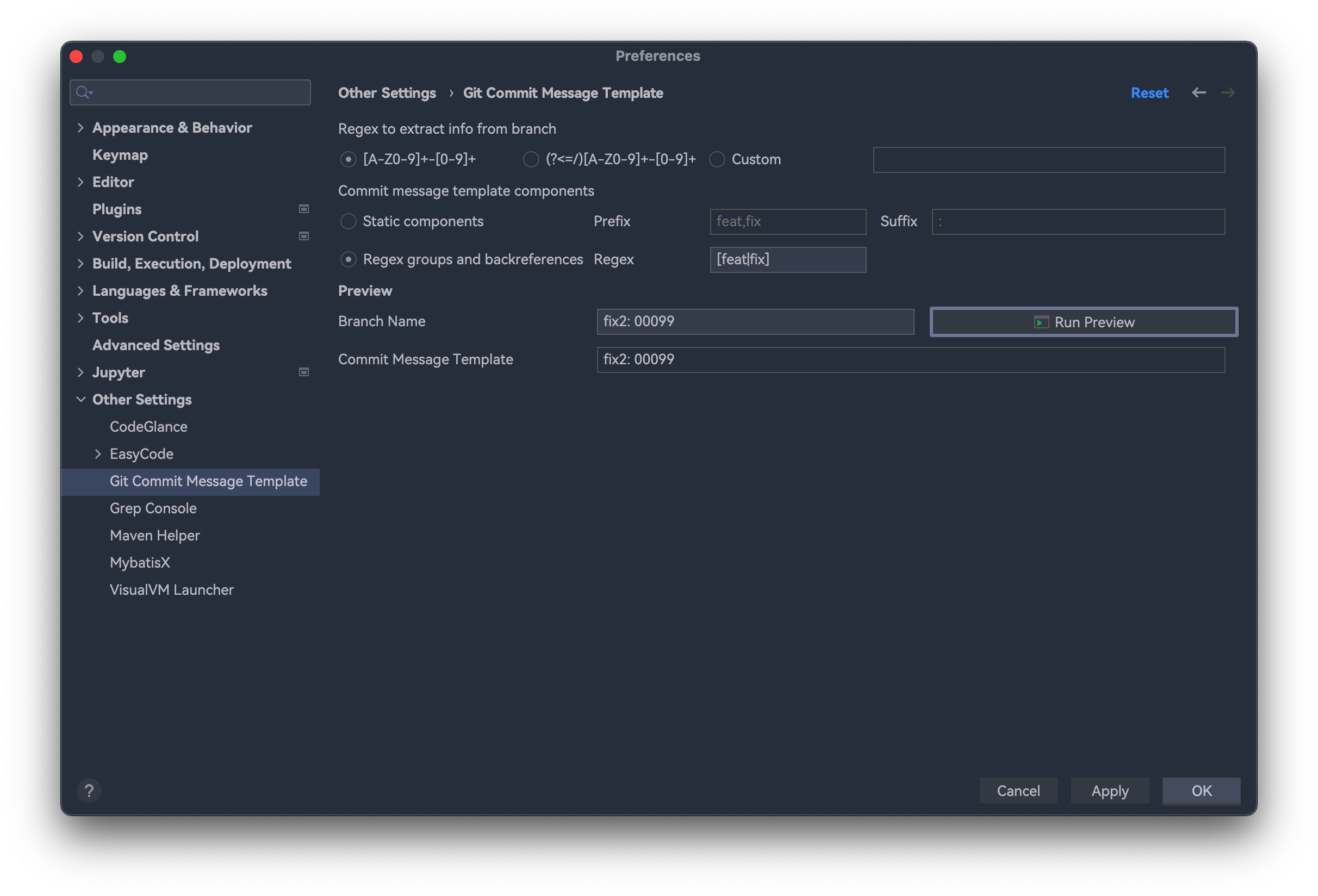This screenshot has width=1318, height=896.
Task: Click the project-level icon beside Jupyter
Action: coord(304,372)
